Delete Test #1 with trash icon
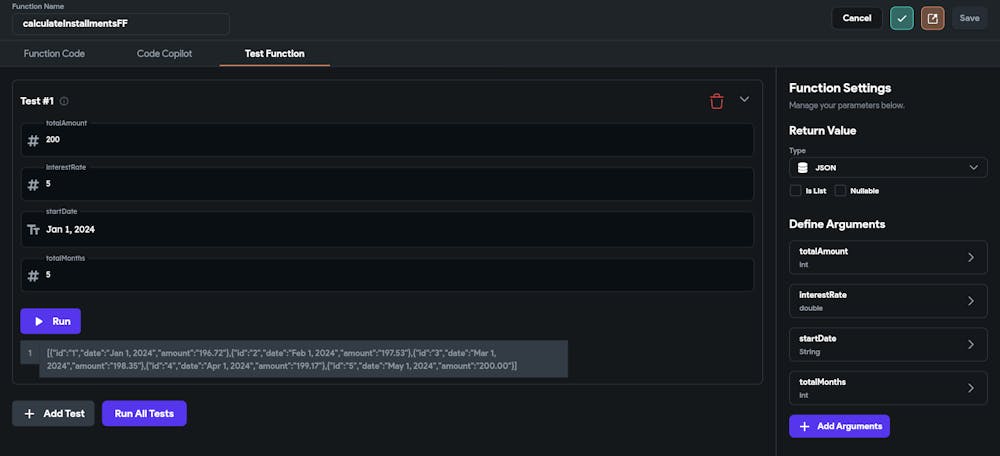This screenshot has width=1000, height=456. (716, 100)
